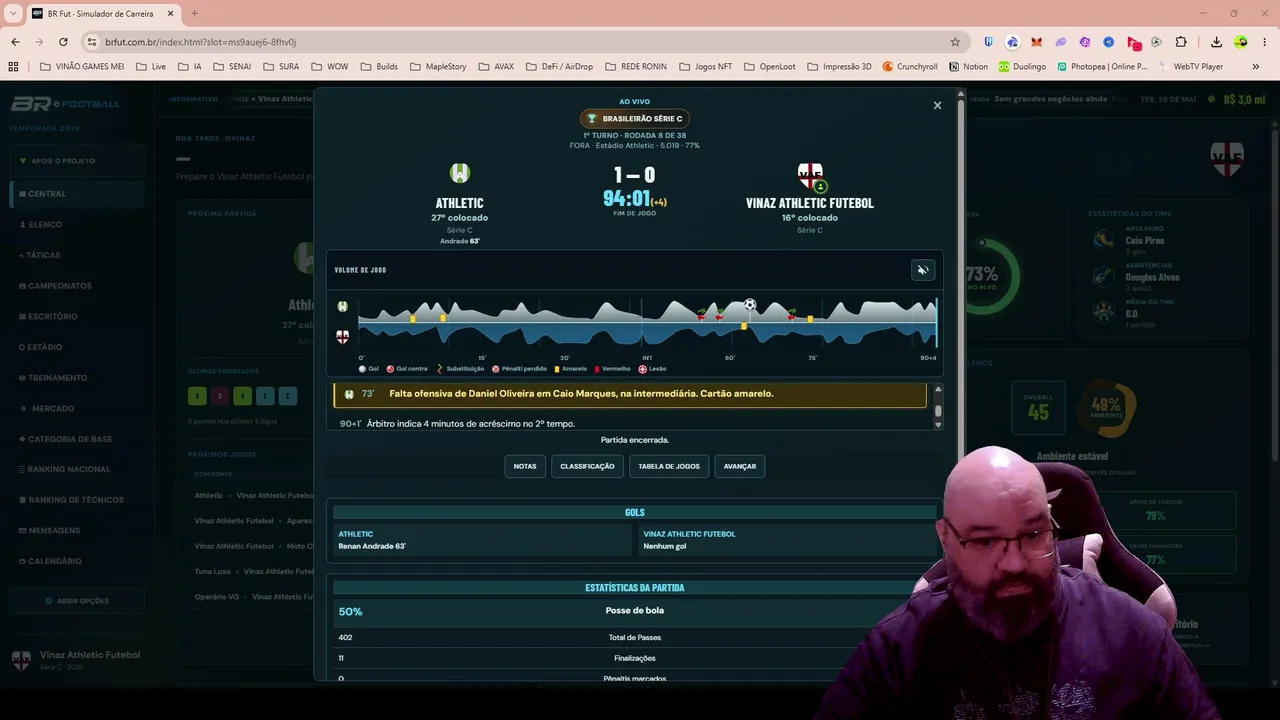The width and height of the screenshot is (1280, 720).
Task: Open the DeFi / AirDrop bookmark folder
Action: pyautogui.click(x=558, y=67)
